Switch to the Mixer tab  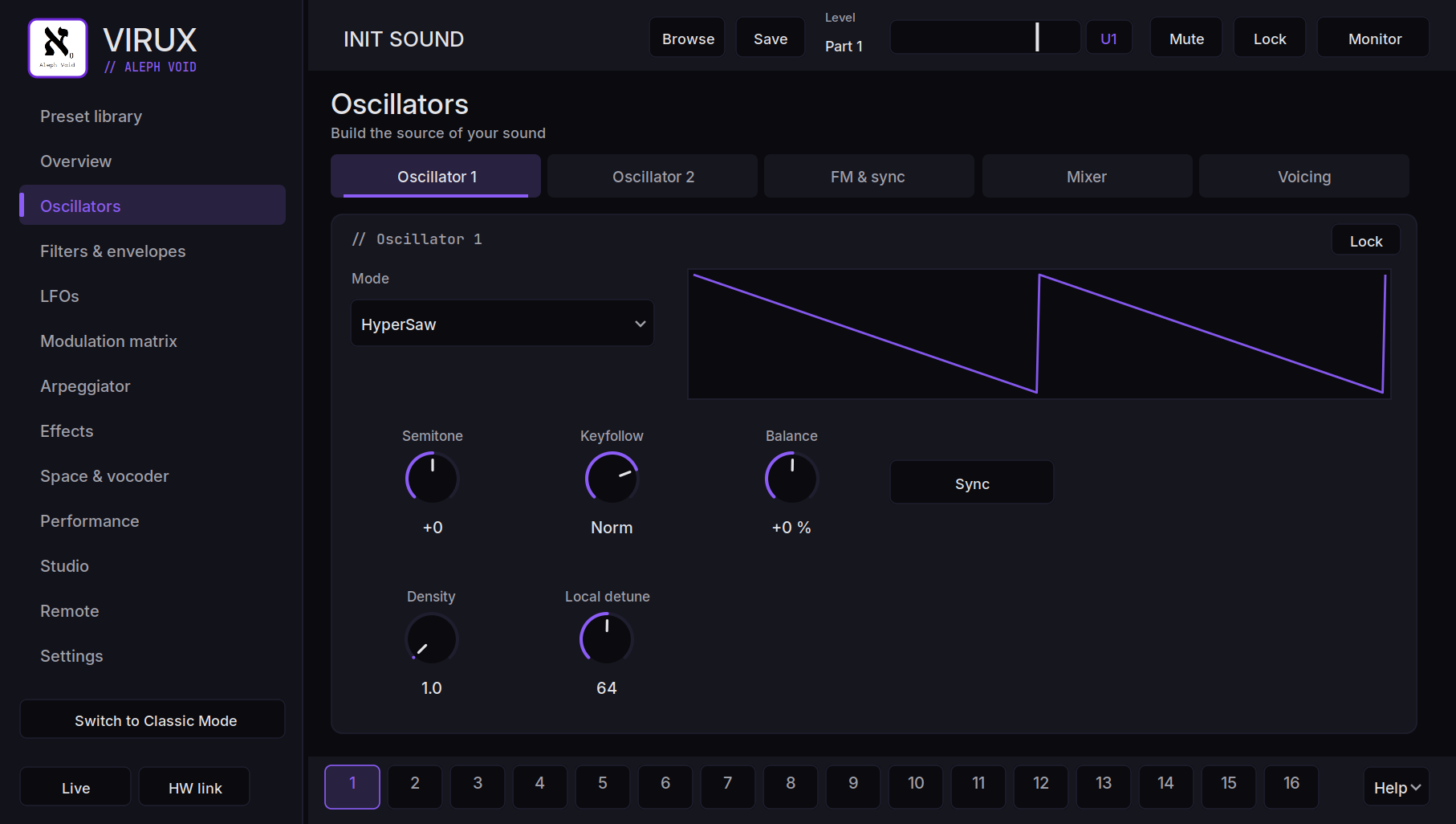(x=1087, y=176)
